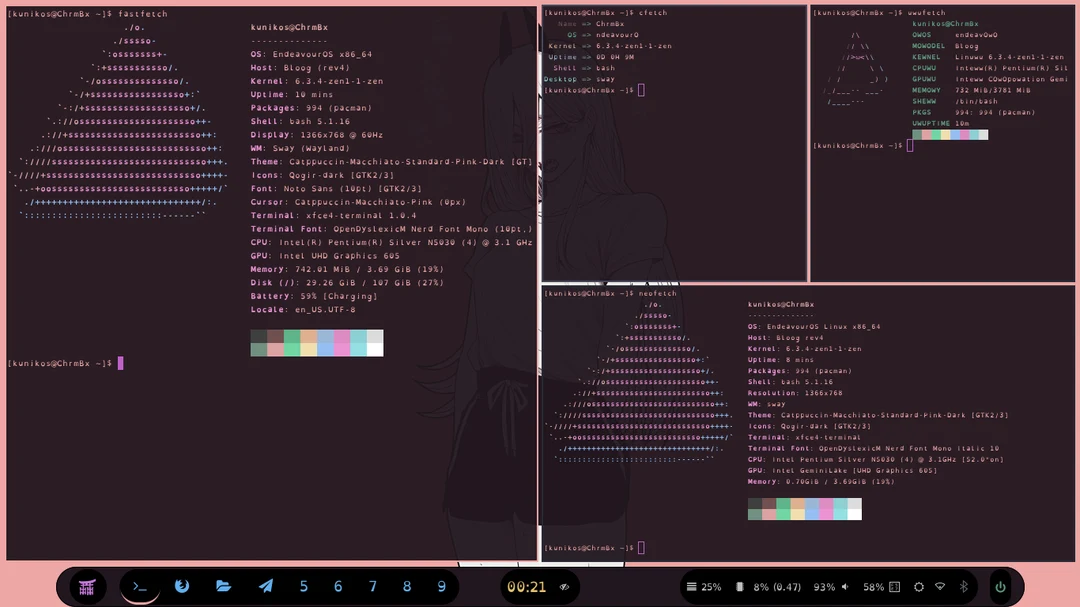Click the cursor prompt in the fastfetch terminal
Image resolution: width=1080 pixels, height=607 pixels.
[120, 363]
